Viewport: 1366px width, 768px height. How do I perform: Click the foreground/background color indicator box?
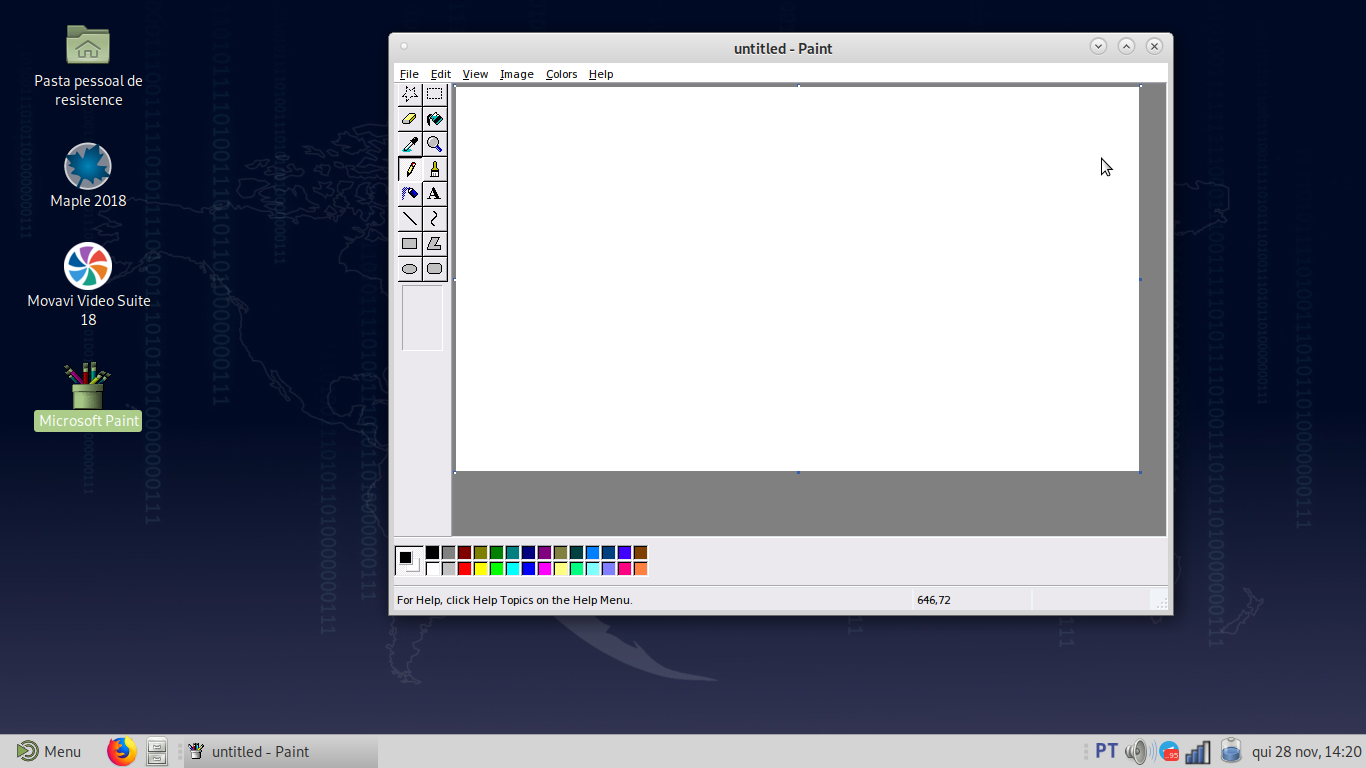click(x=409, y=561)
